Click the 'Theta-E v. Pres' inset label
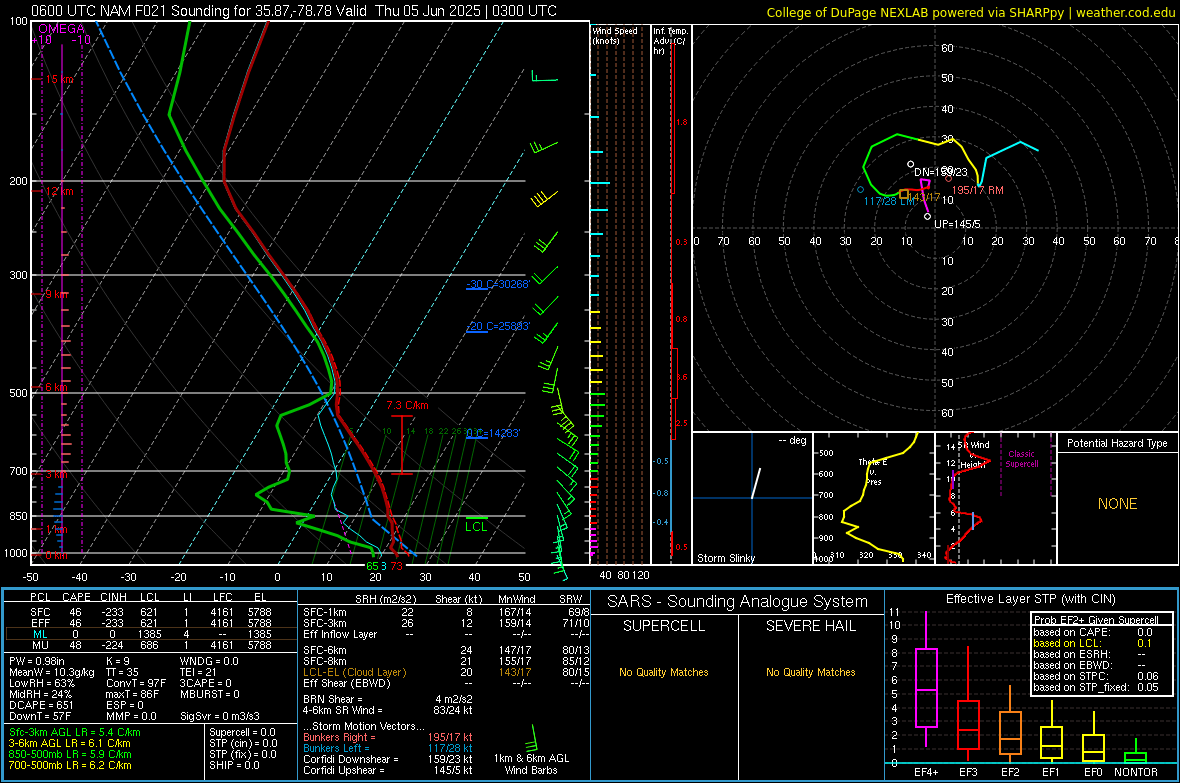Screen dimensions: 1180x783 tap(873, 471)
